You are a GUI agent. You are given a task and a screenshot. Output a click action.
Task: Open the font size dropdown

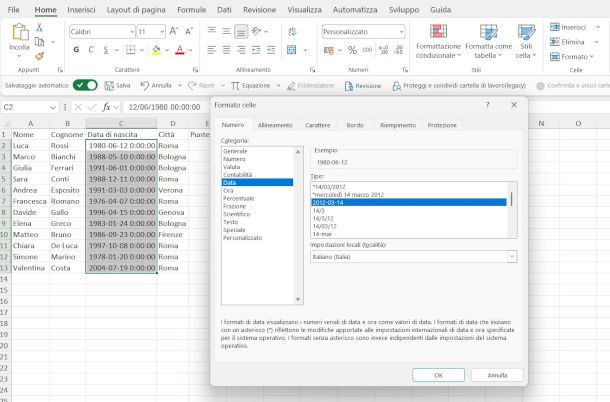[x=162, y=32]
